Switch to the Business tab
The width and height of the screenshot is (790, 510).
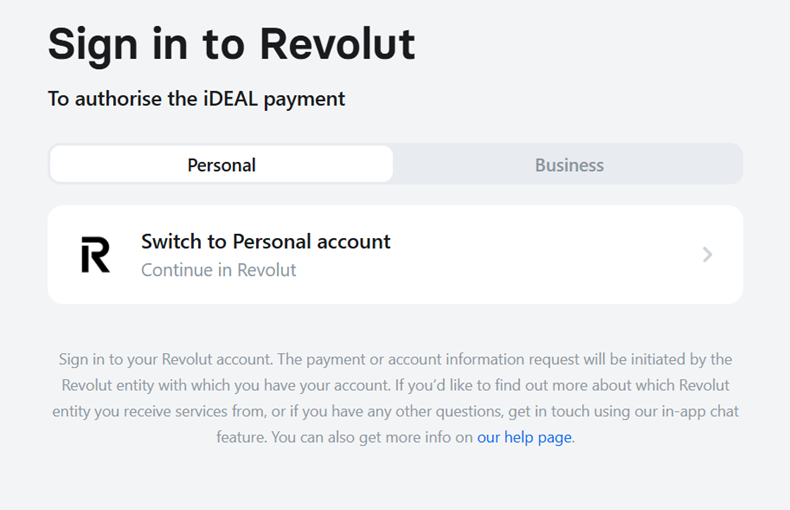(x=569, y=165)
